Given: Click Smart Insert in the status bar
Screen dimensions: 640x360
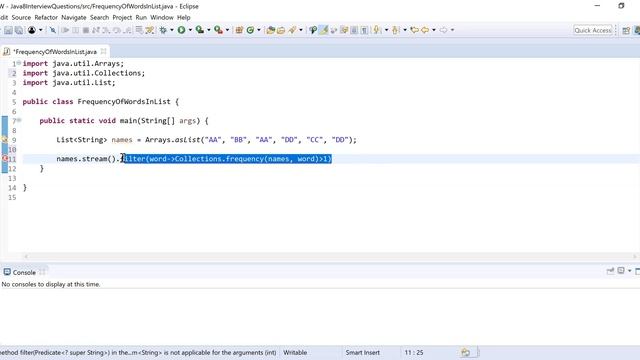Looking at the screenshot, I should tap(362, 352).
